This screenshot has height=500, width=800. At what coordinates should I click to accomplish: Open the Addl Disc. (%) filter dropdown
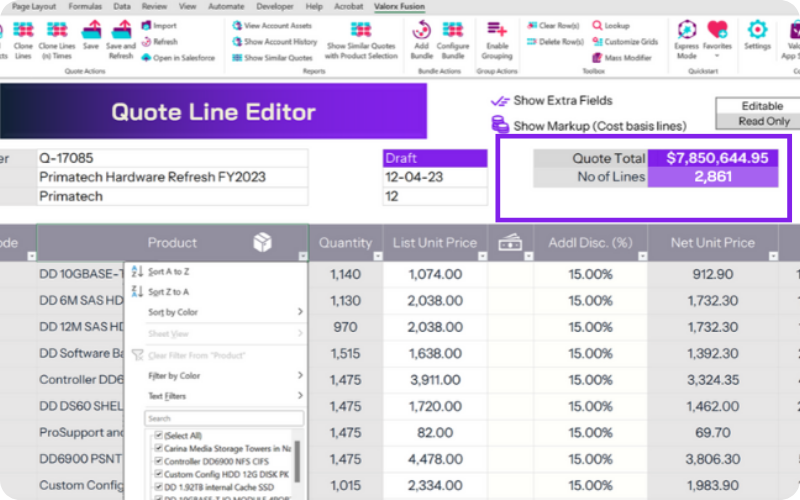tap(642, 256)
